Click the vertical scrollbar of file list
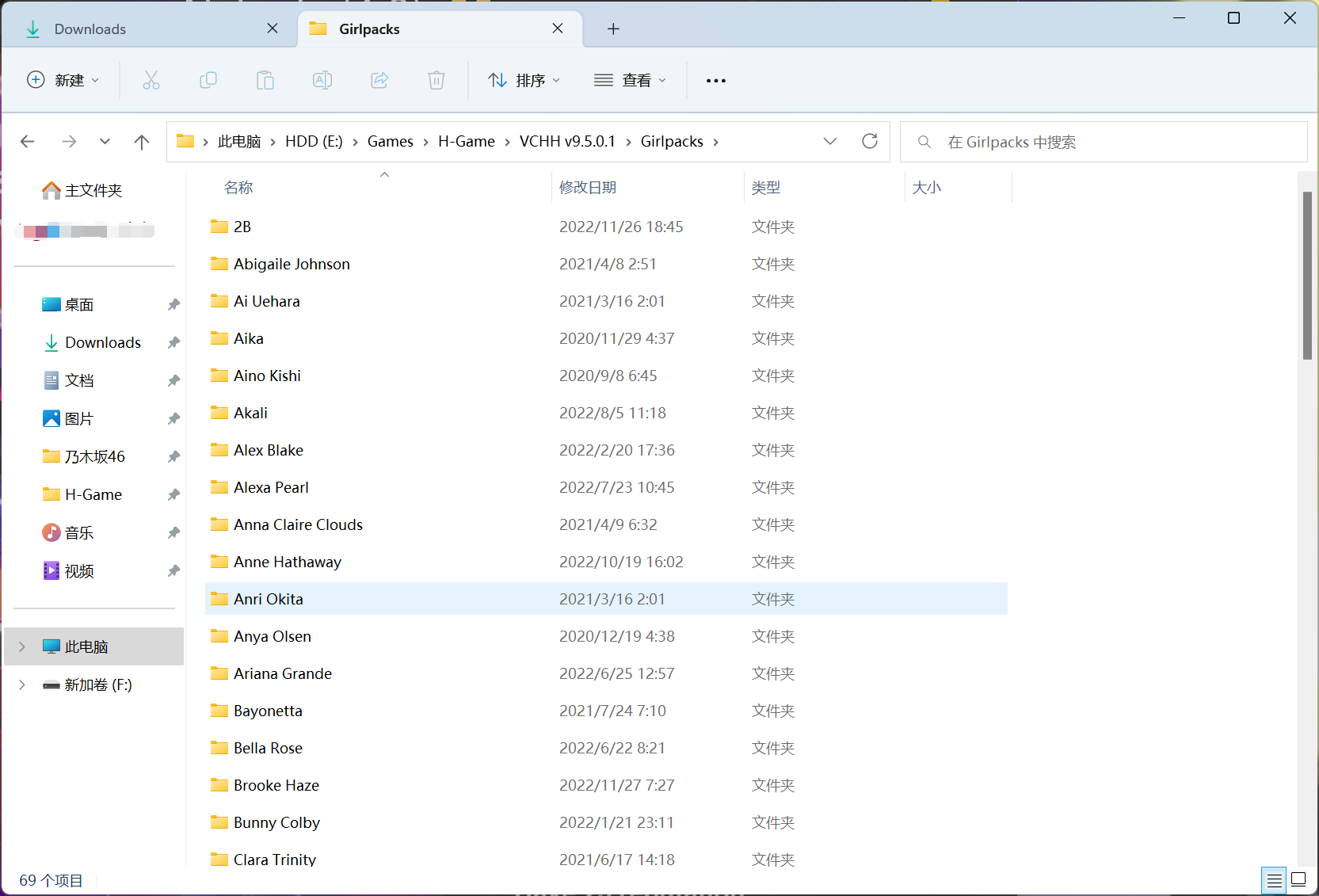The image size is (1319, 896). point(1307,275)
